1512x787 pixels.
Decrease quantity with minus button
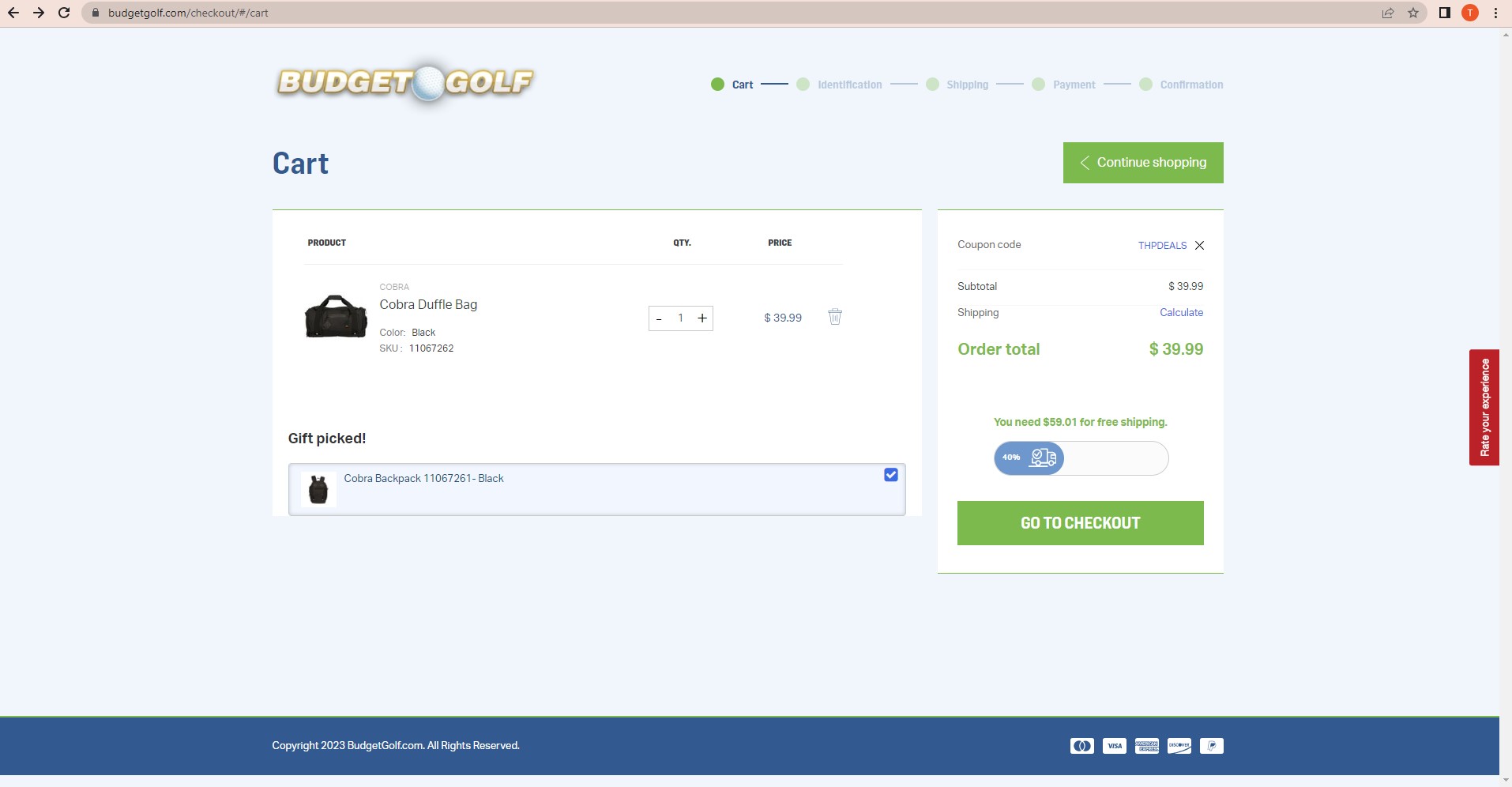point(659,318)
